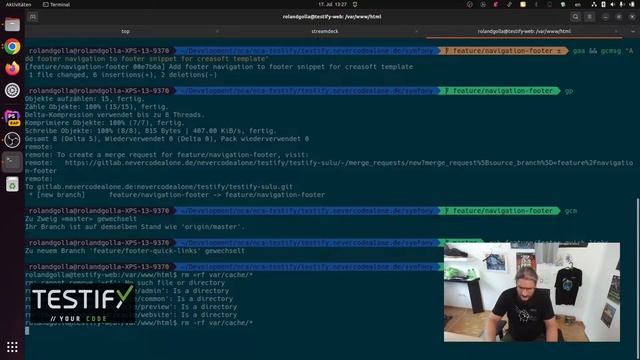
Task: Open the terminal search button
Action: pyautogui.click(x=576, y=17)
